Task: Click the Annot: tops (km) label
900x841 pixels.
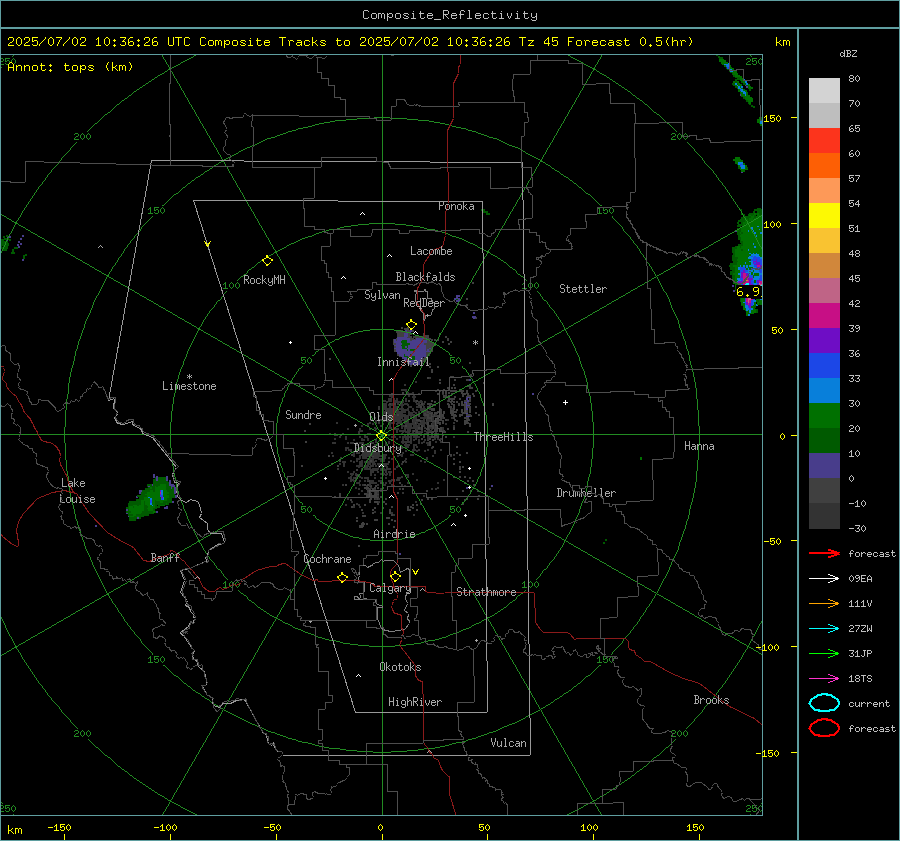Action: click(70, 67)
